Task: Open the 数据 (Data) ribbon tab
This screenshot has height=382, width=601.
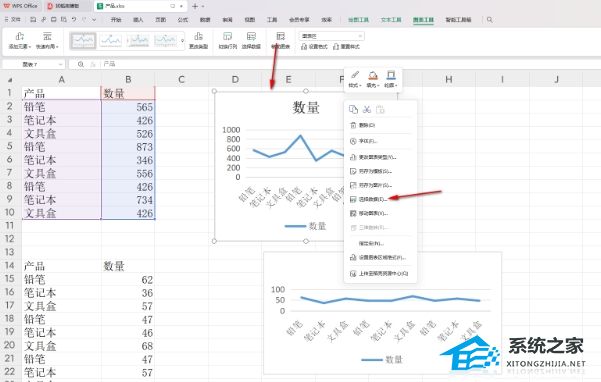Action: [x=205, y=20]
